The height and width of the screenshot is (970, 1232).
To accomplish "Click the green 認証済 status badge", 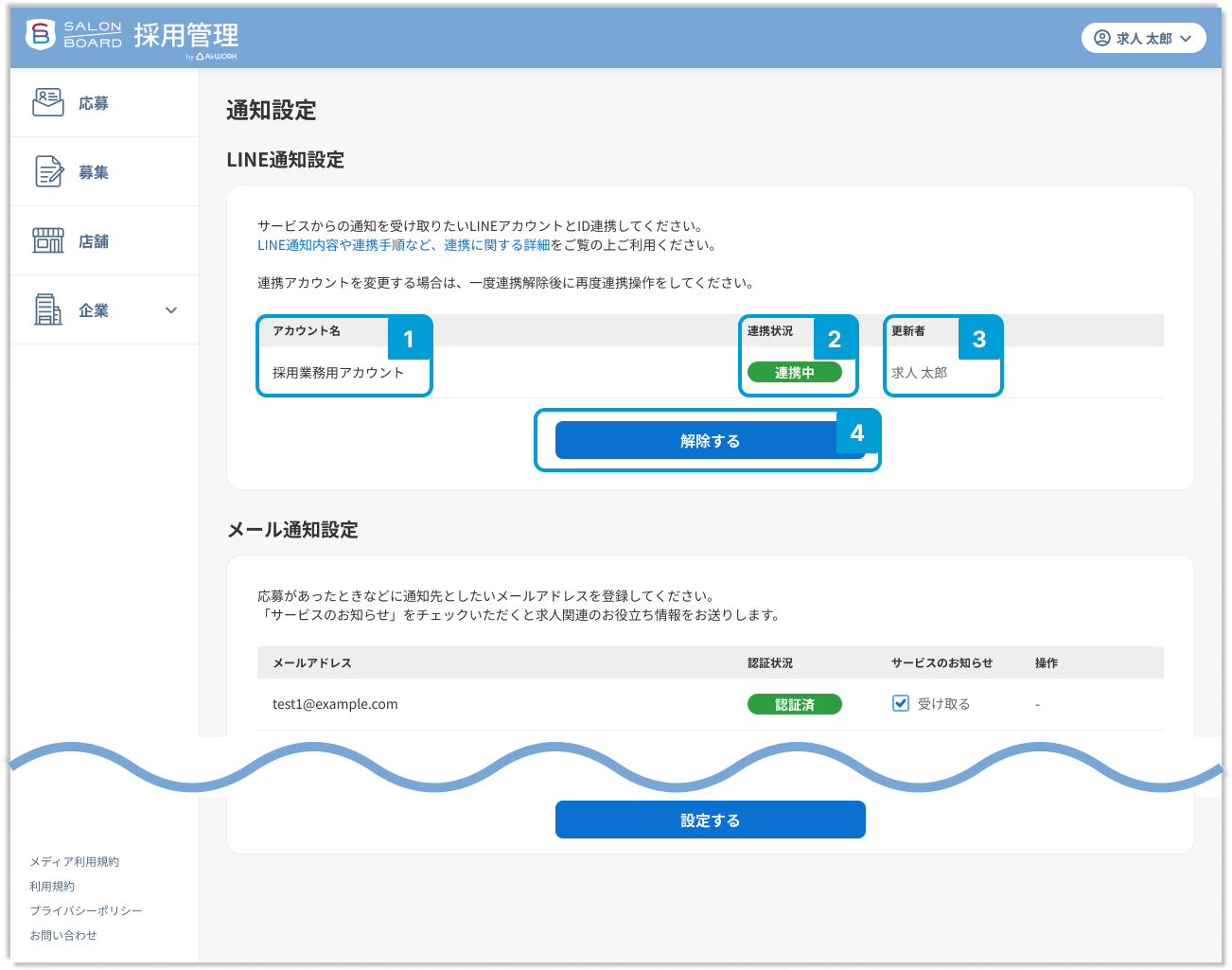I will pyautogui.click(x=794, y=704).
